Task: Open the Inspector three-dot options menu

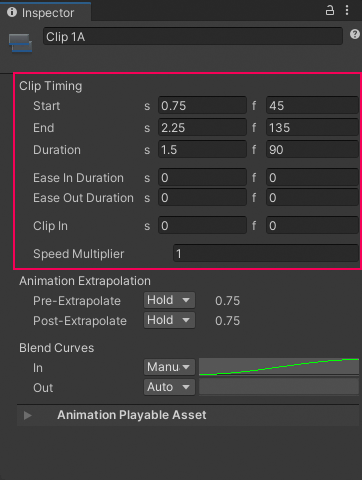Action: coord(347,10)
